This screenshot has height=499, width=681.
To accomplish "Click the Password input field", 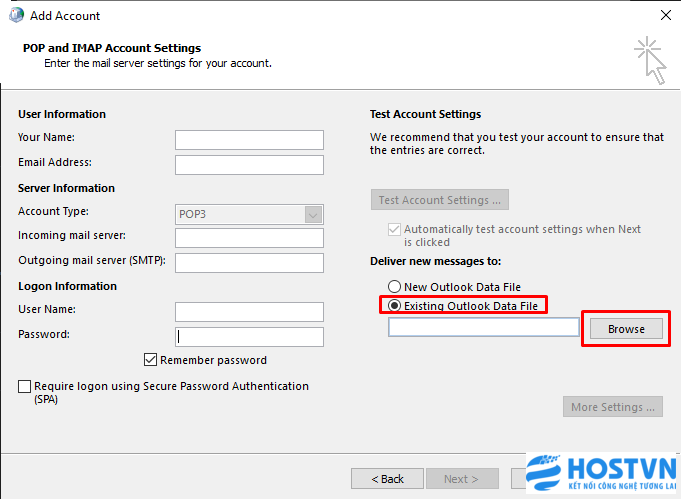I will (249, 337).
